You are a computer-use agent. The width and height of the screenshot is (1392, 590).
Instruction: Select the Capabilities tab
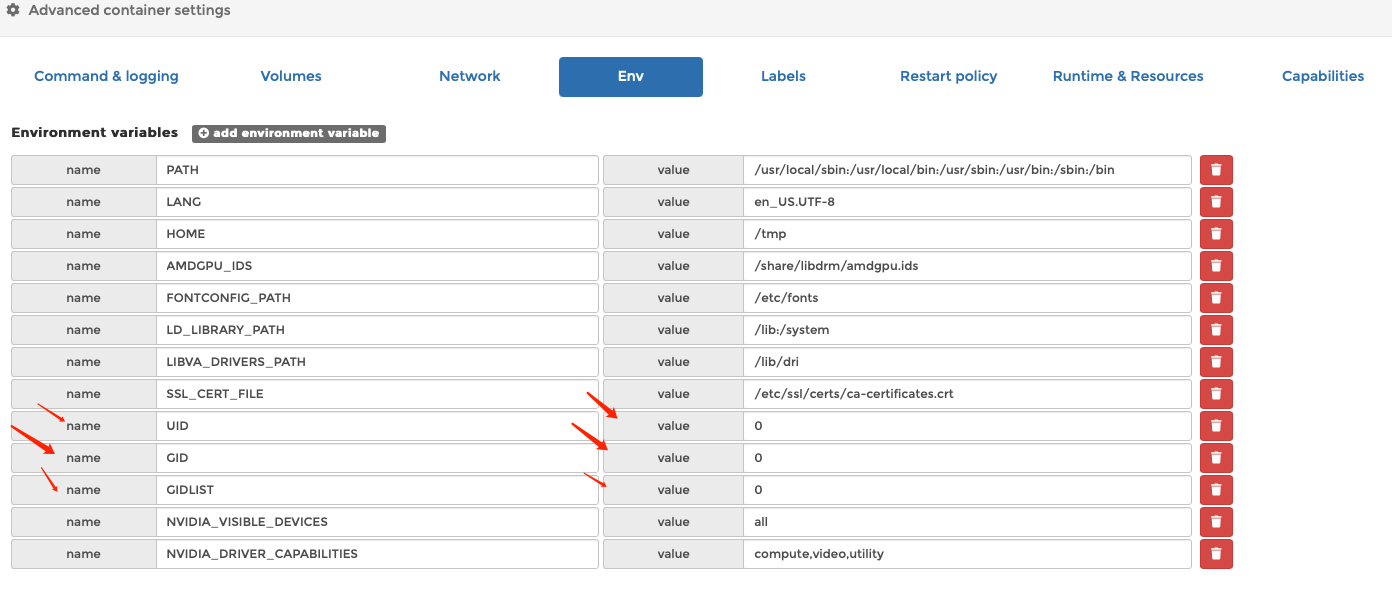pos(1323,76)
